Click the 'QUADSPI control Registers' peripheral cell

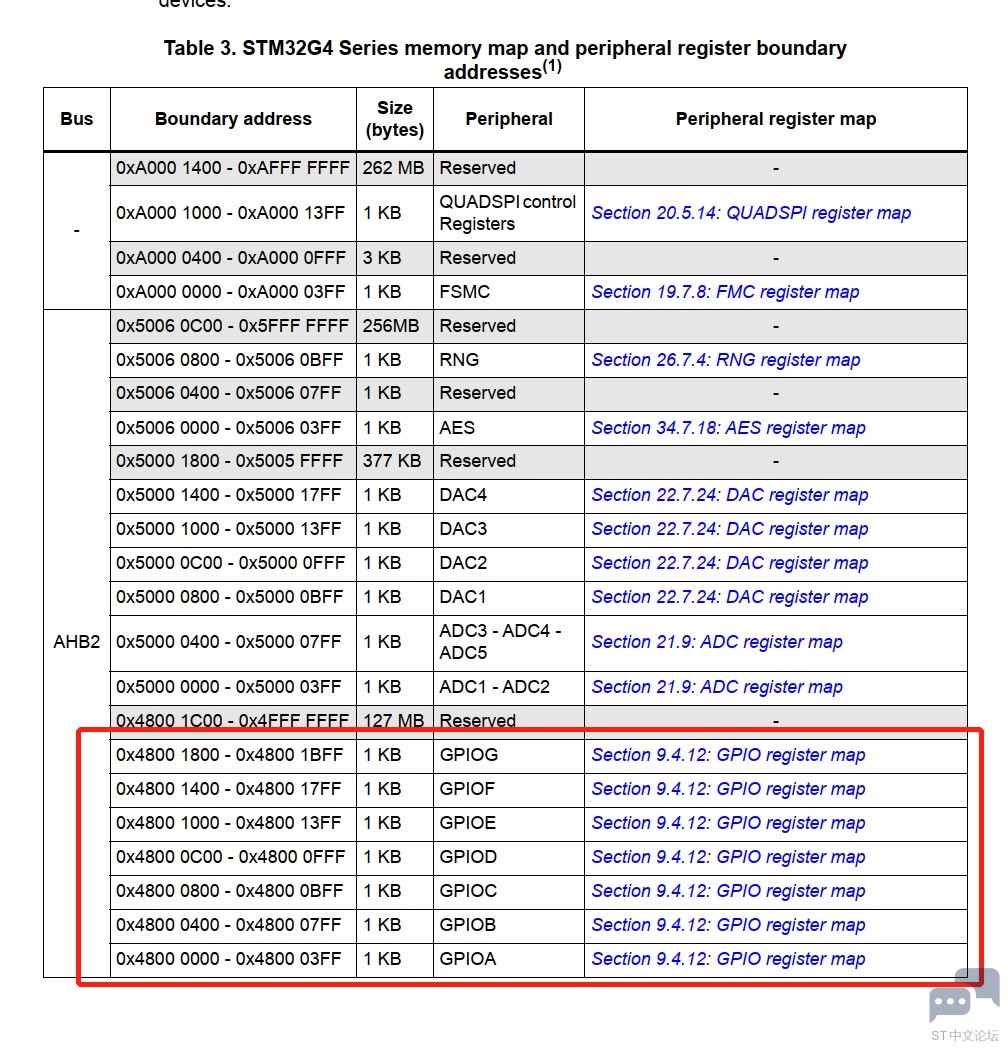(x=507, y=213)
